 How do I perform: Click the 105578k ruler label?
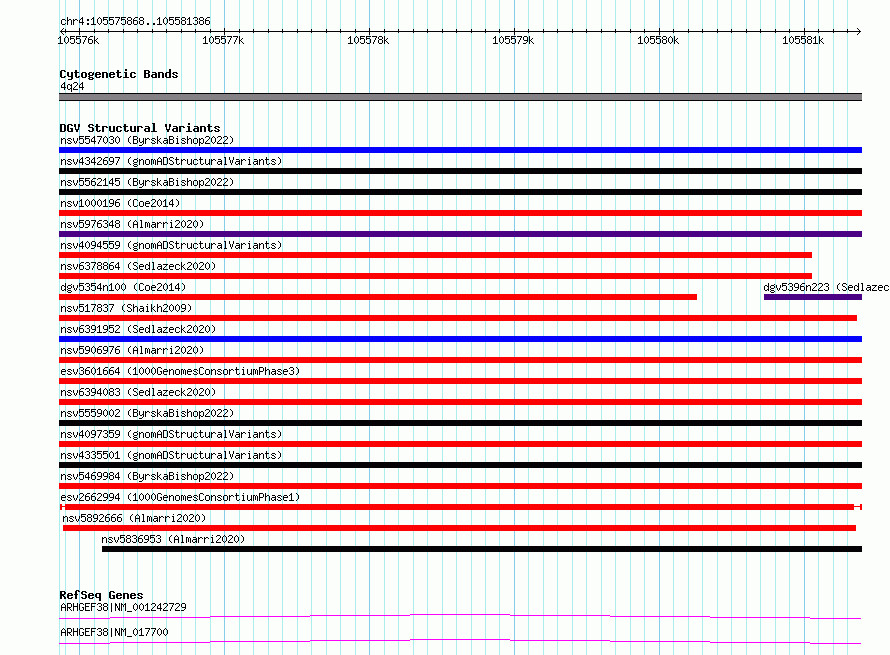(x=368, y=40)
